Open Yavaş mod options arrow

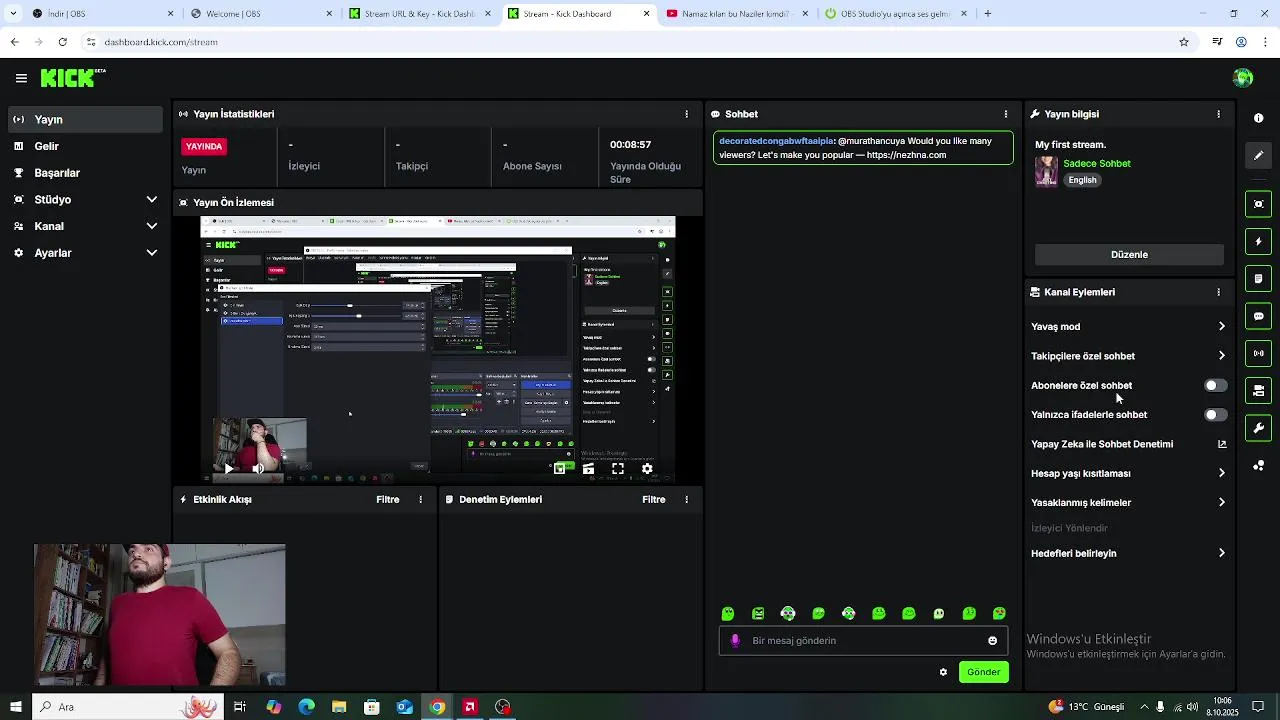[1221, 326]
